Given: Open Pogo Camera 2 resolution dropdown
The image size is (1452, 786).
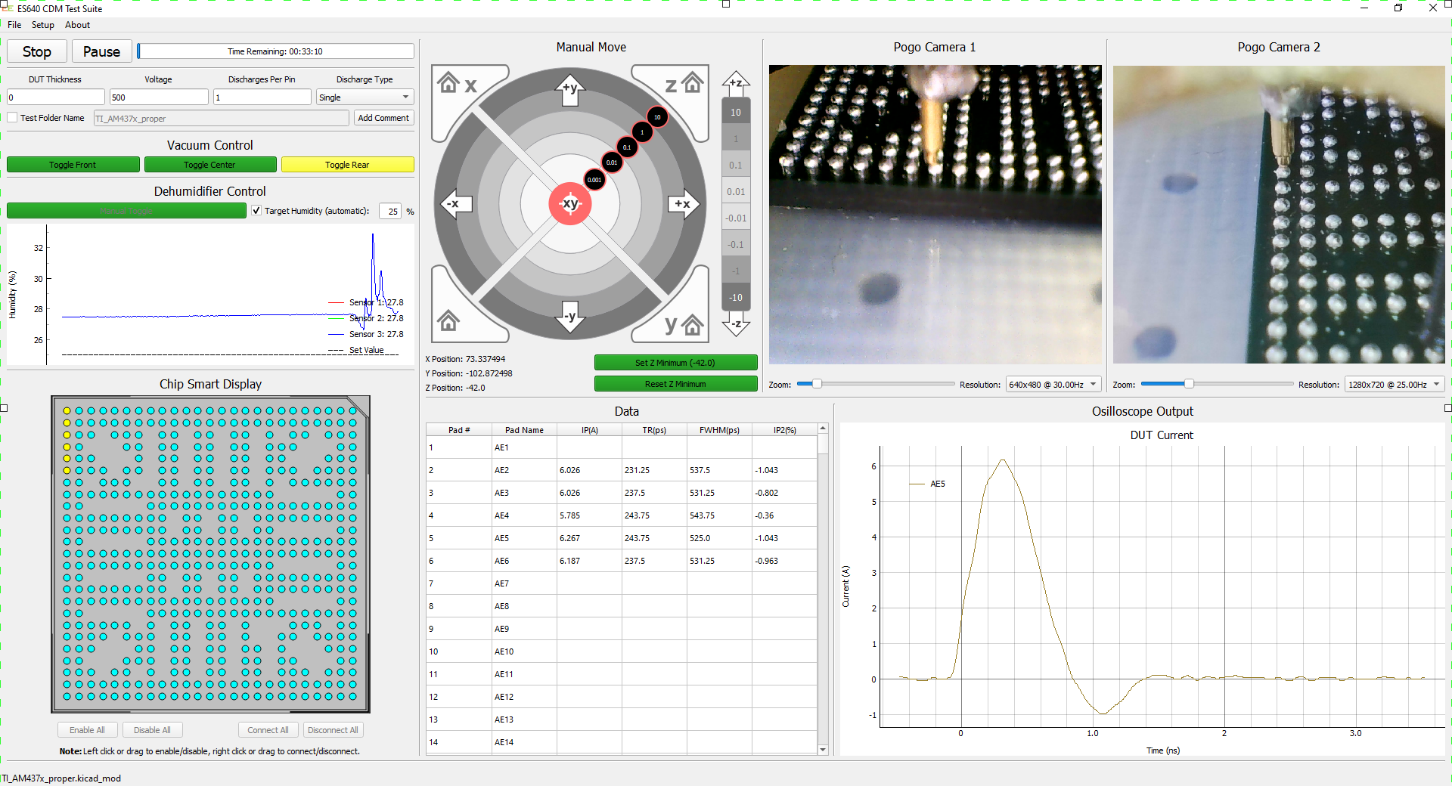Looking at the screenshot, I should [x=1395, y=384].
